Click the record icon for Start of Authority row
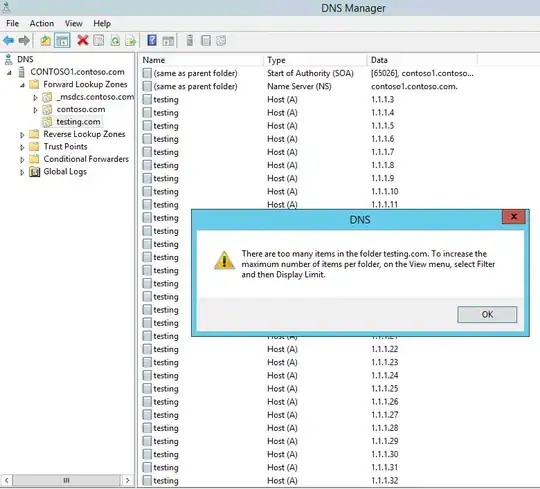Viewport: 540px width, 489px height. coord(147,73)
